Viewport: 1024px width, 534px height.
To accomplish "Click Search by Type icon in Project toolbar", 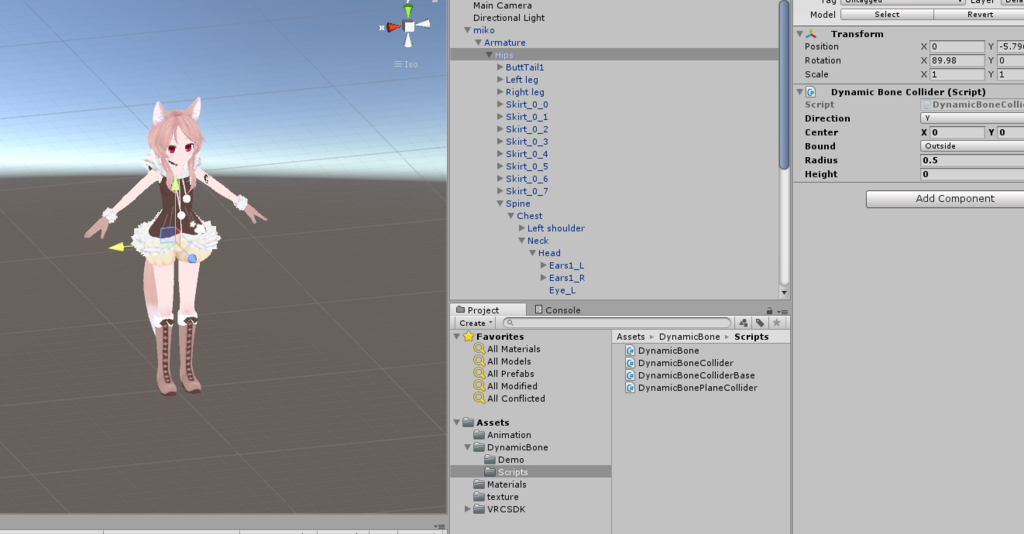I will click(743, 322).
